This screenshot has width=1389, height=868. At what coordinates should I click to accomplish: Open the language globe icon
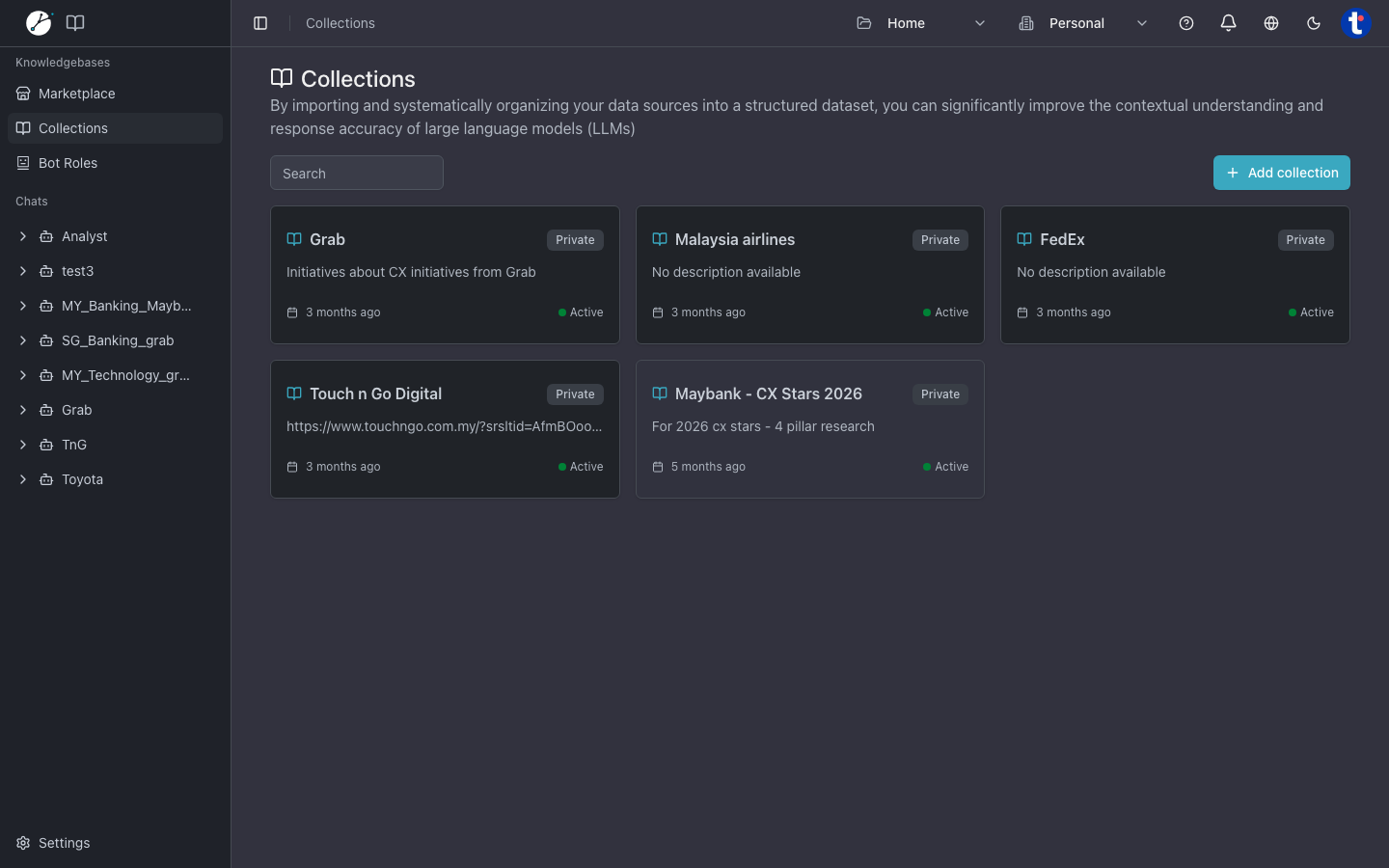(x=1271, y=23)
